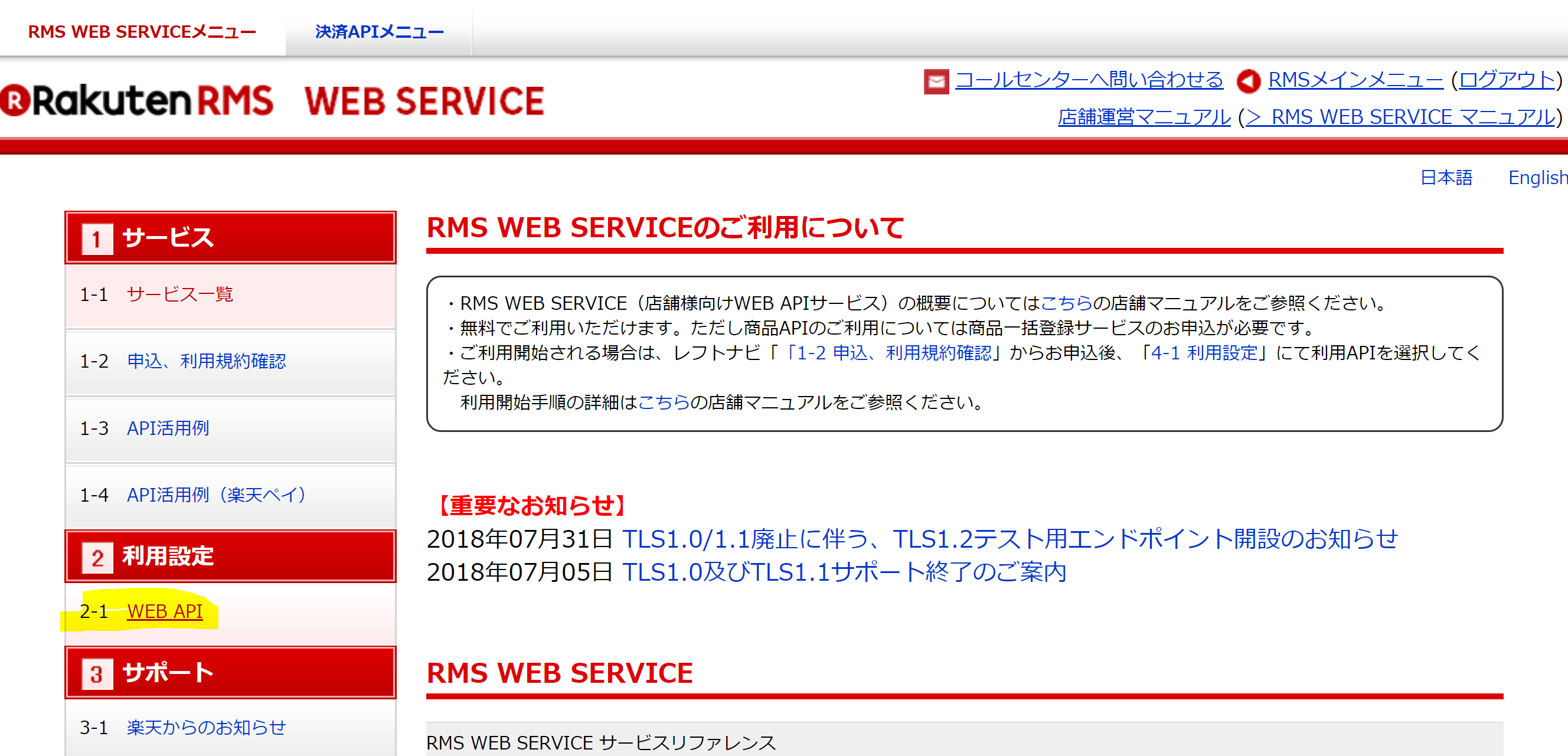Click the red mail envelope icon
Image resolution: width=1568 pixels, height=756 pixels.
[x=936, y=81]
